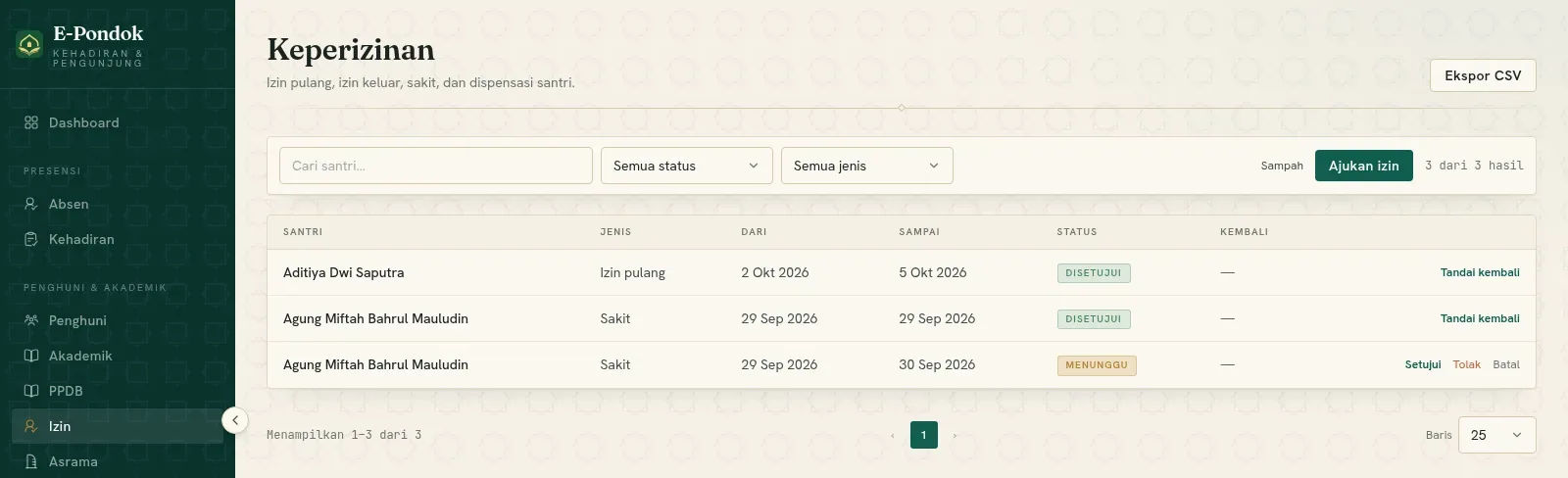Click the KEMBALI column header

(1244, 232)
